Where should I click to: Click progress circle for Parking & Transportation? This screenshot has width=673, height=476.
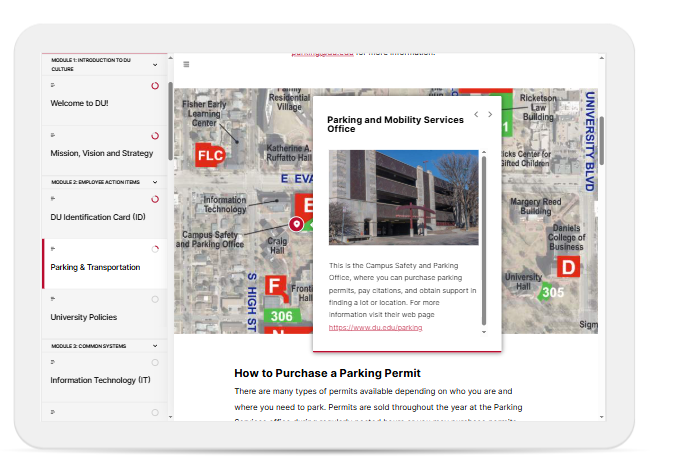coord(155,249)
